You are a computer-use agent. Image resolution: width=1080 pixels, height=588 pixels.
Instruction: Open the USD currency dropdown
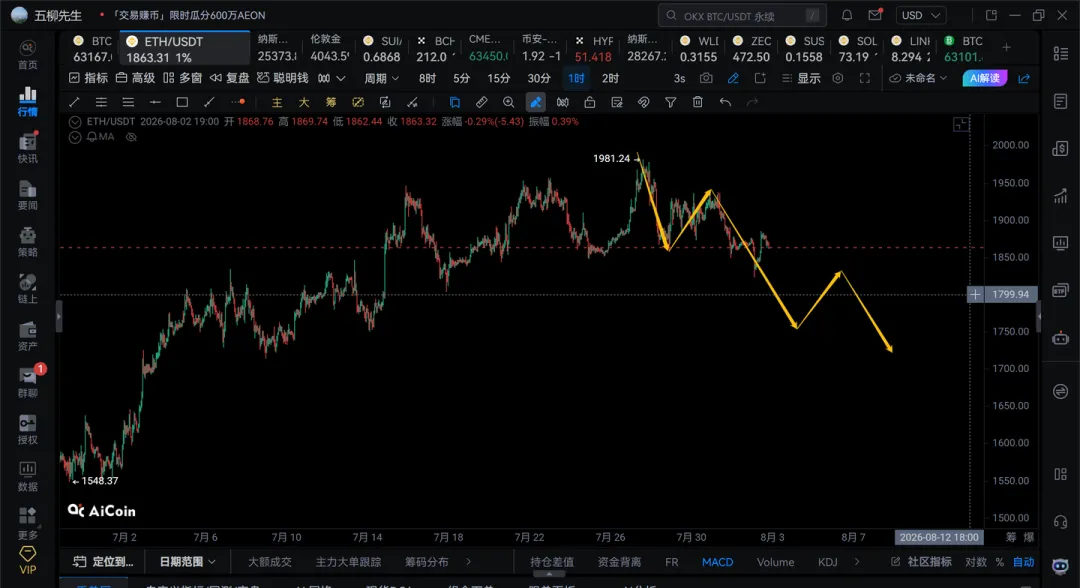pyautogui.click(x=920, y=15)
